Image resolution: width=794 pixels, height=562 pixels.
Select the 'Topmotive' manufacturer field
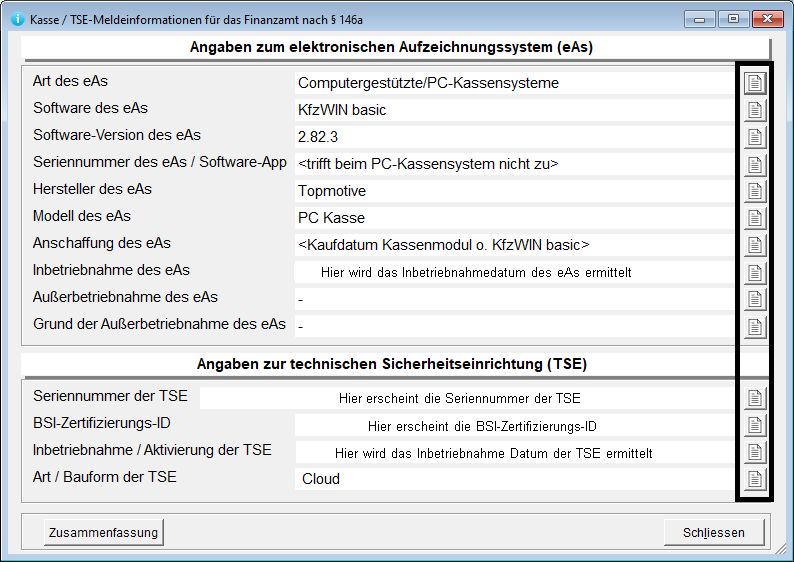click(514, 191)
